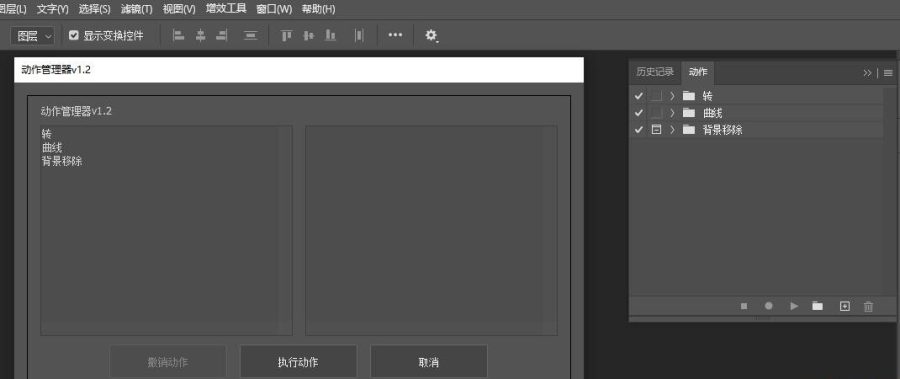Click the align right edges icon
The width and height of the screenshot is (900, 379).
click(x=222, y=36)
